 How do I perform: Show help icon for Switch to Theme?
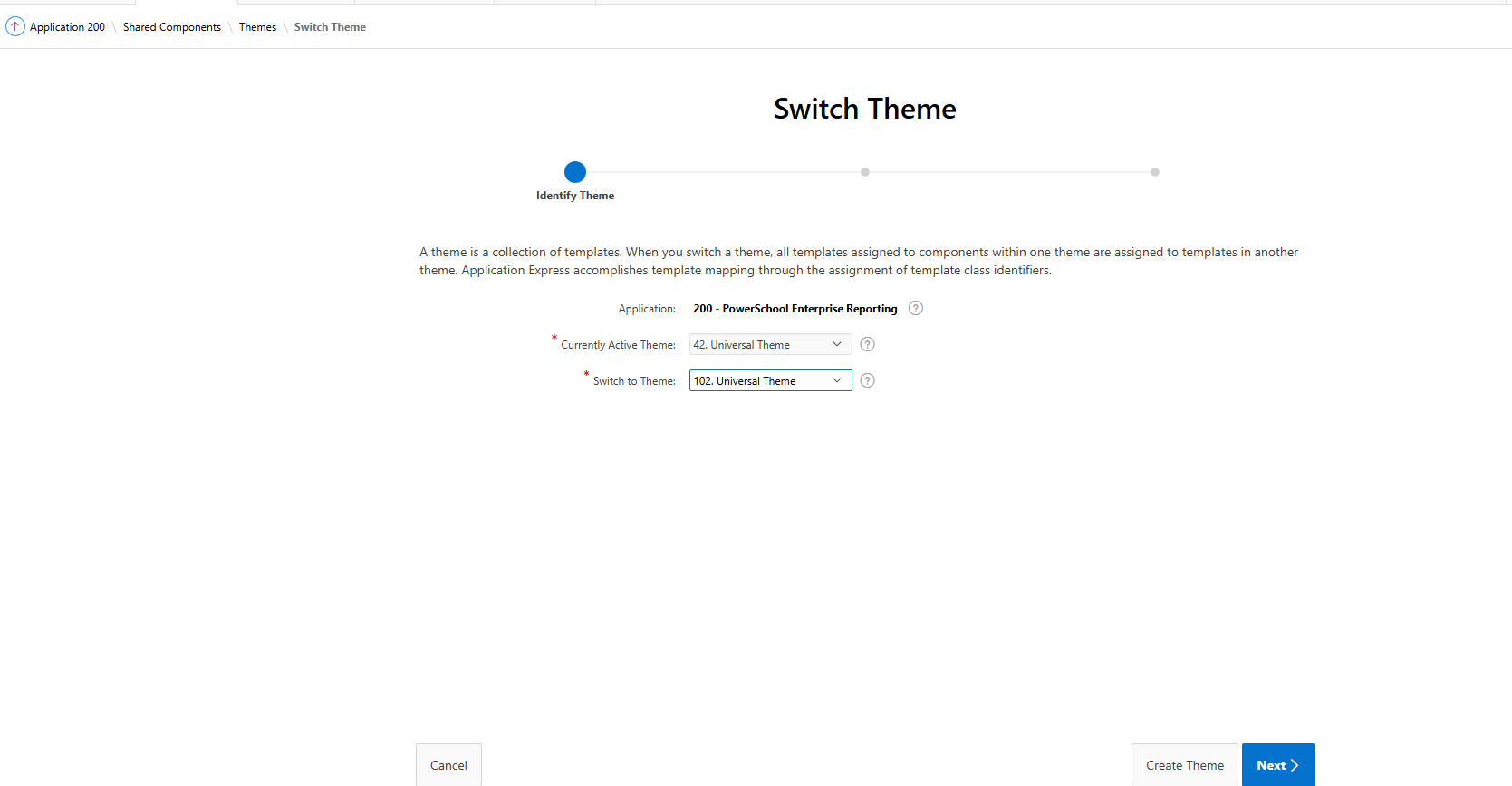867,381
